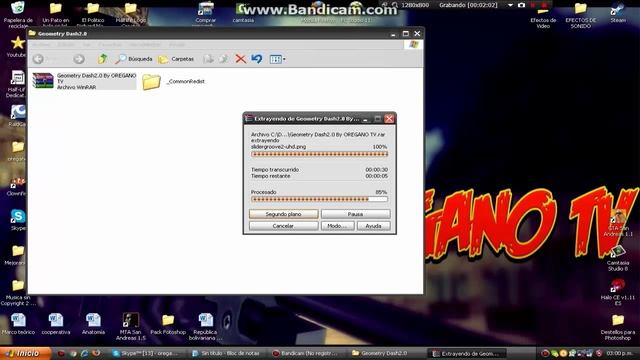This screenshot has height=360, width=640.
Task: Select the Pack Fotoshop folder
Action: click(168, 324)
